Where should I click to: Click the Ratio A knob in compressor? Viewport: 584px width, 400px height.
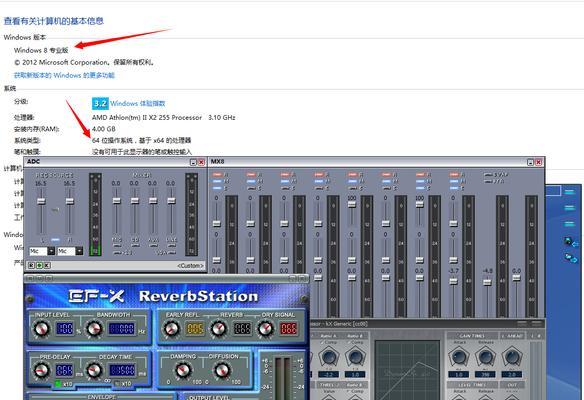click(x=329, y=357)
